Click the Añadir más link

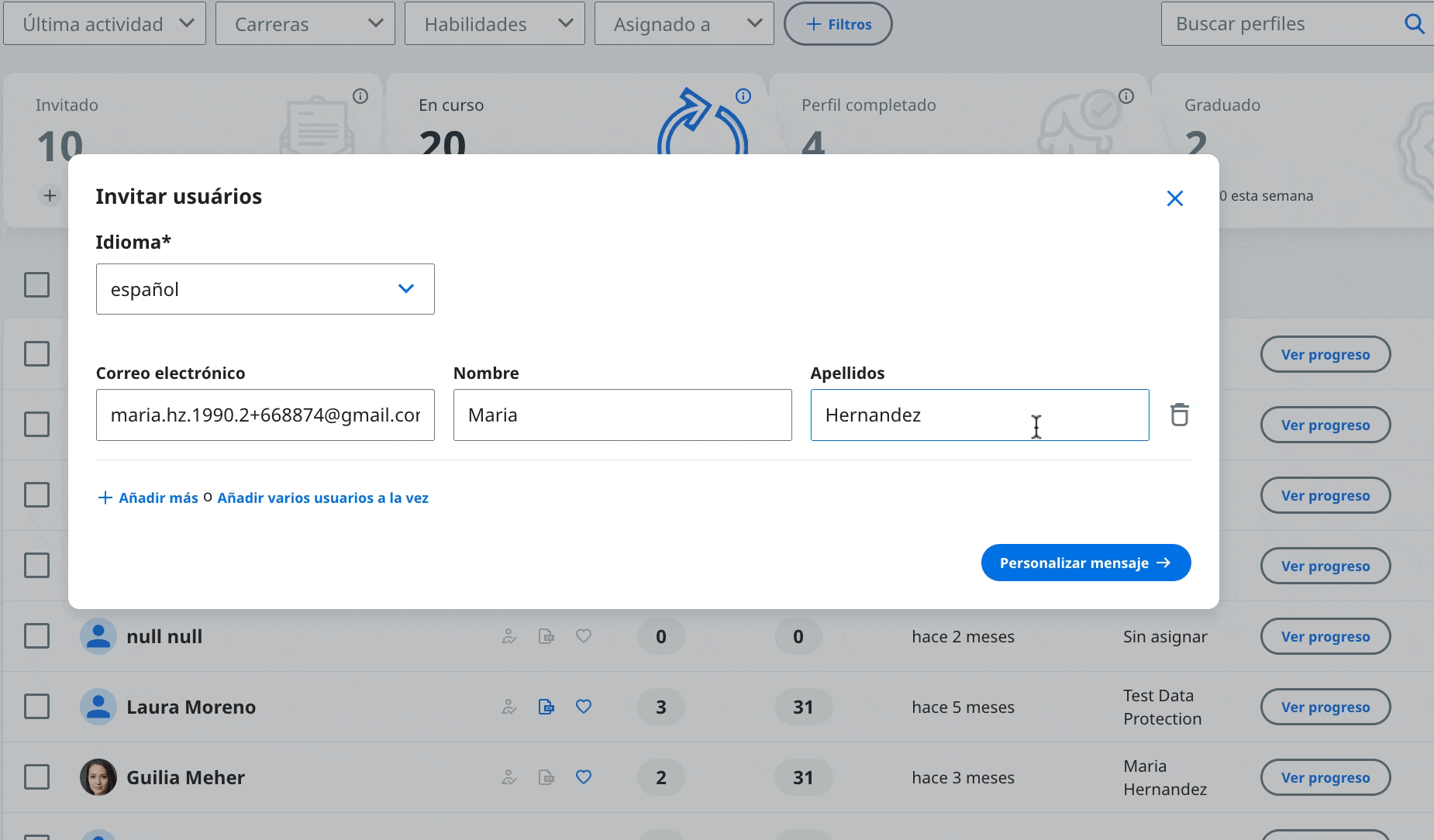[148, 497]
